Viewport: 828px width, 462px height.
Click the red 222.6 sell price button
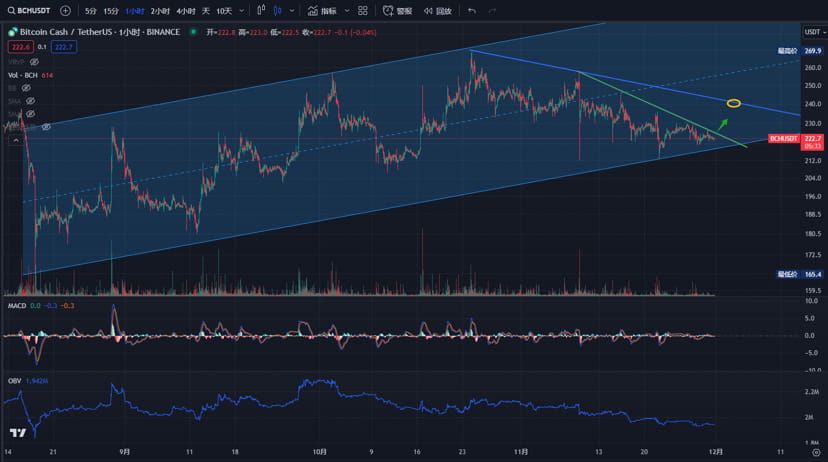tap(21, 47)
